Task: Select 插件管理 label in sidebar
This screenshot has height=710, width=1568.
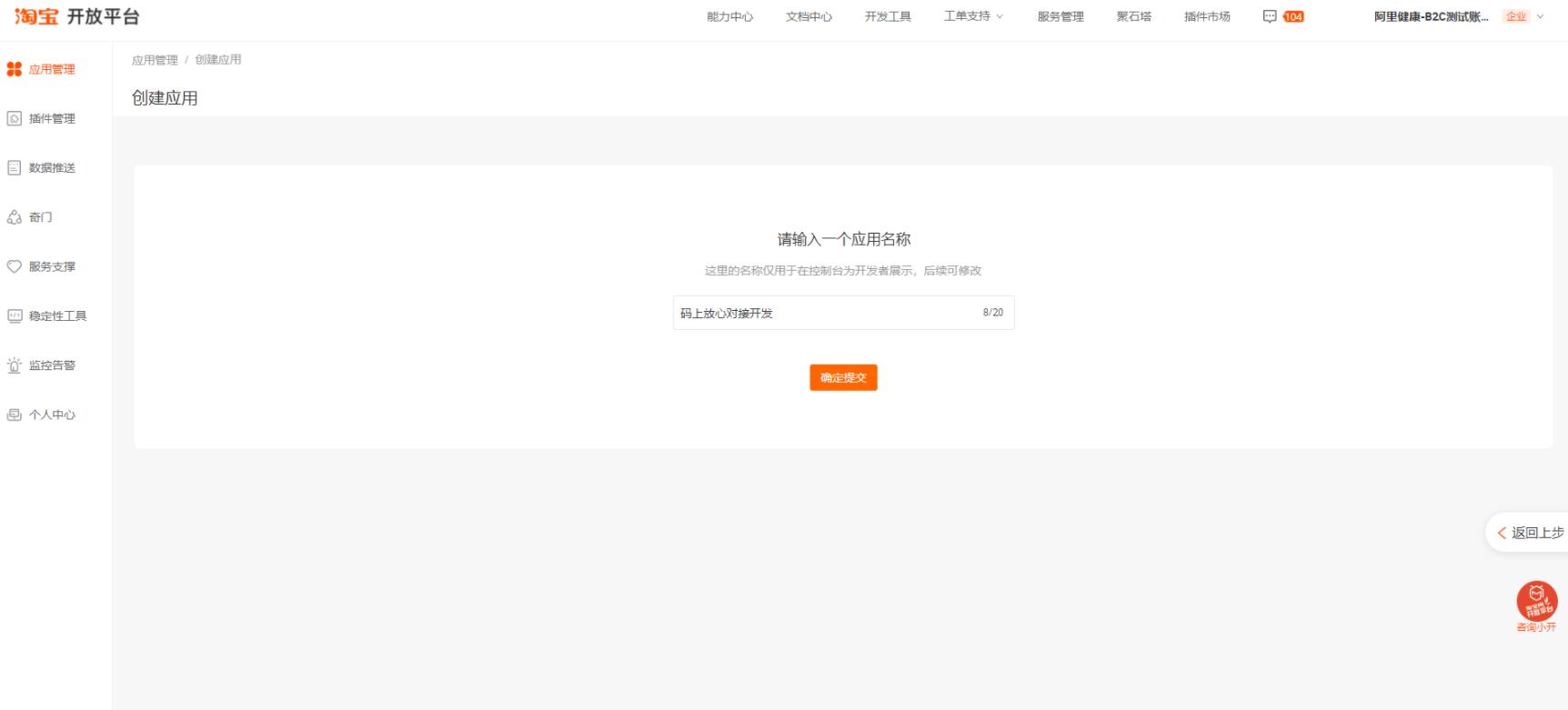Action: tap(52, 118)
